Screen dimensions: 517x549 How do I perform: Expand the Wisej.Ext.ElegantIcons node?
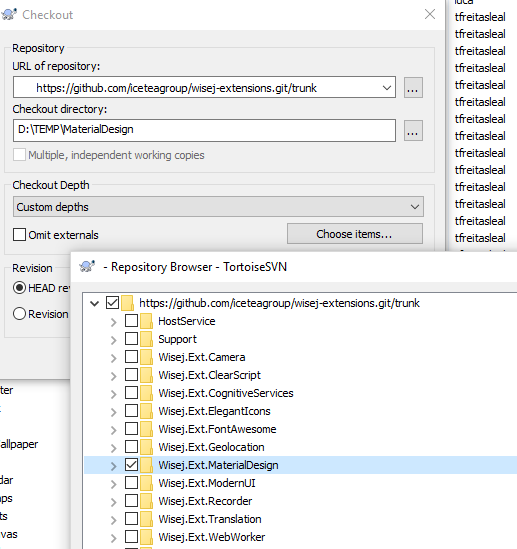point(113,412)
